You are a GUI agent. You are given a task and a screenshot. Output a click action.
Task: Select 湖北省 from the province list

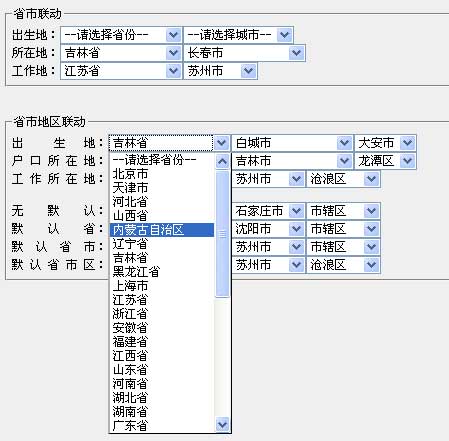tap(162, 398)
